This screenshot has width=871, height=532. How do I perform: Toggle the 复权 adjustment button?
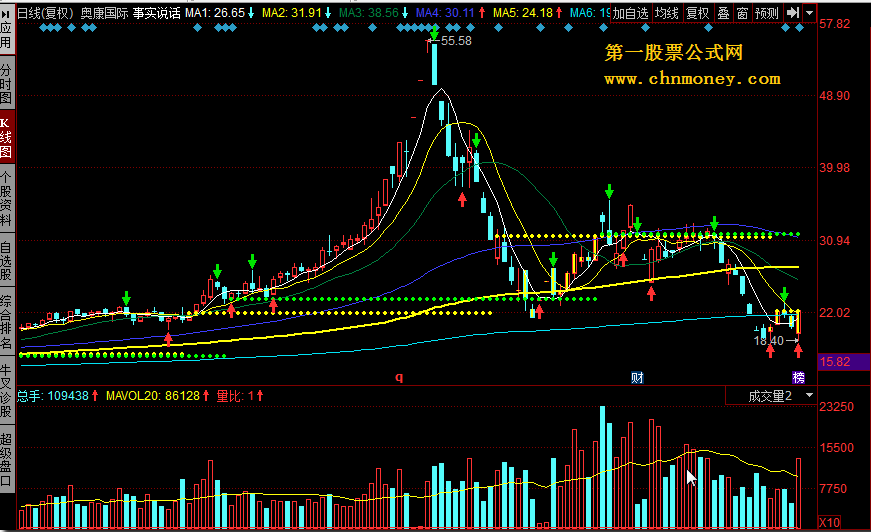click(697, 13)
